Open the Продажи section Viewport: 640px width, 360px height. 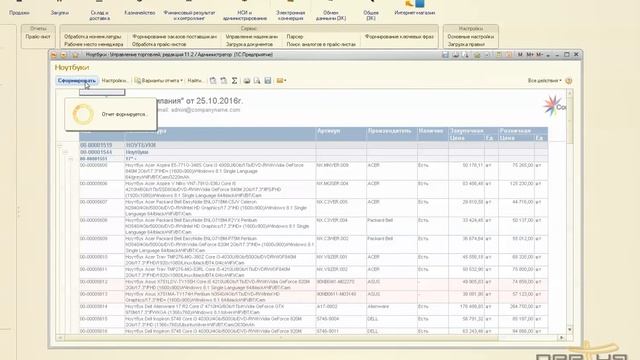coord(19,13)
